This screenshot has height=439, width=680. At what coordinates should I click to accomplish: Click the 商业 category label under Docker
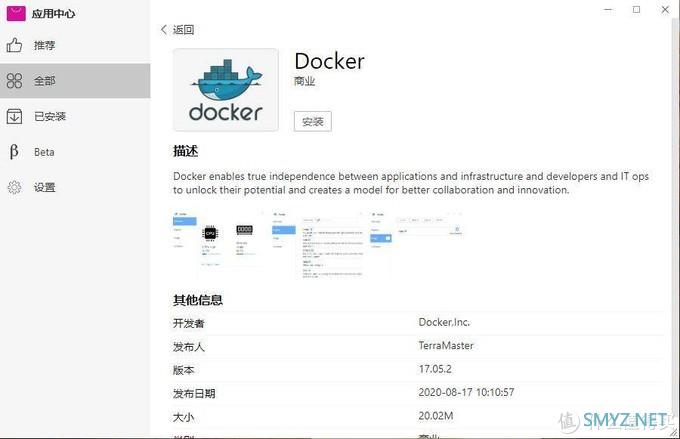[304, 81]
